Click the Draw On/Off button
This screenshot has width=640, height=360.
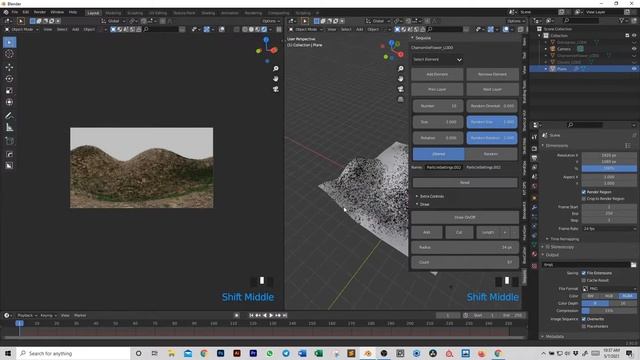point(464,218)
